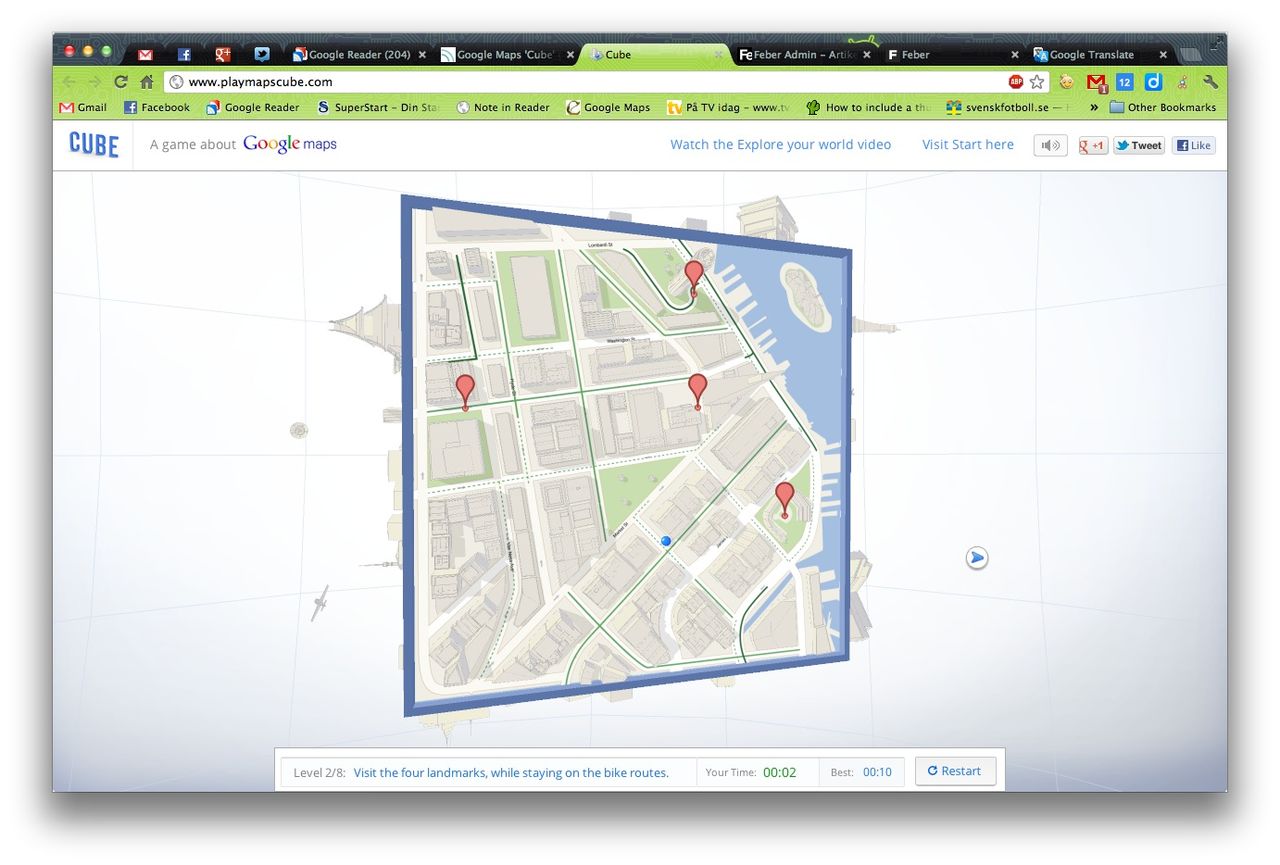Restart the current level
The image size is (1280, 865).
click(955, 771)
